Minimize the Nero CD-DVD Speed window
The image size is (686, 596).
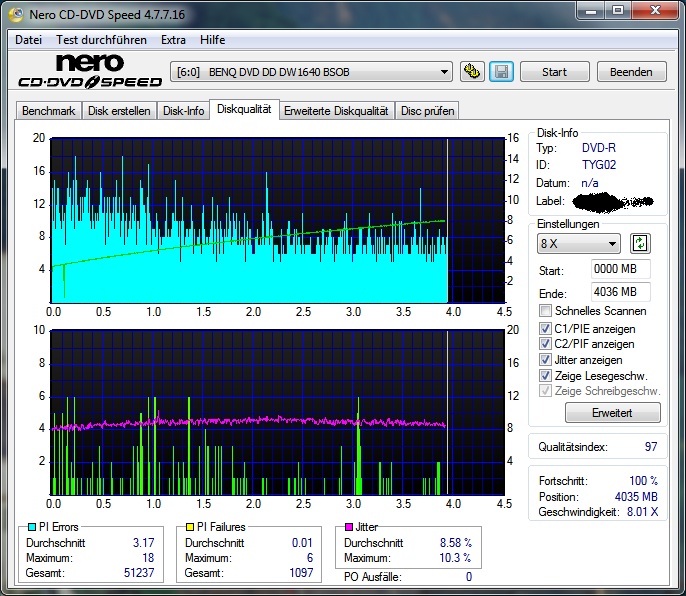589,12
